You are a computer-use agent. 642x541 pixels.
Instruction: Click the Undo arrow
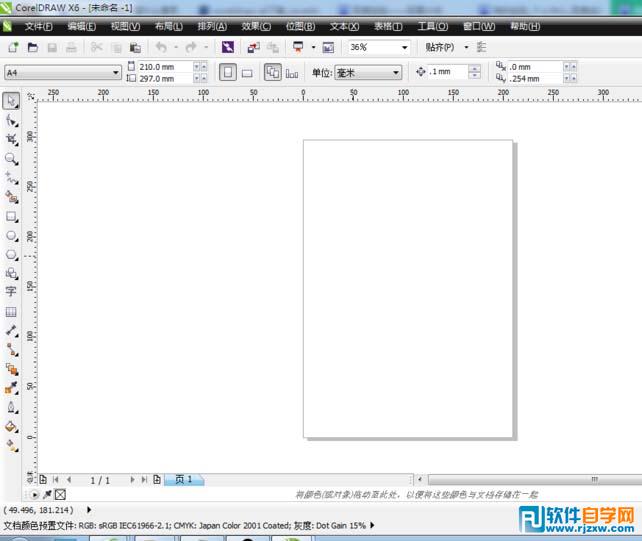[161, 48]
